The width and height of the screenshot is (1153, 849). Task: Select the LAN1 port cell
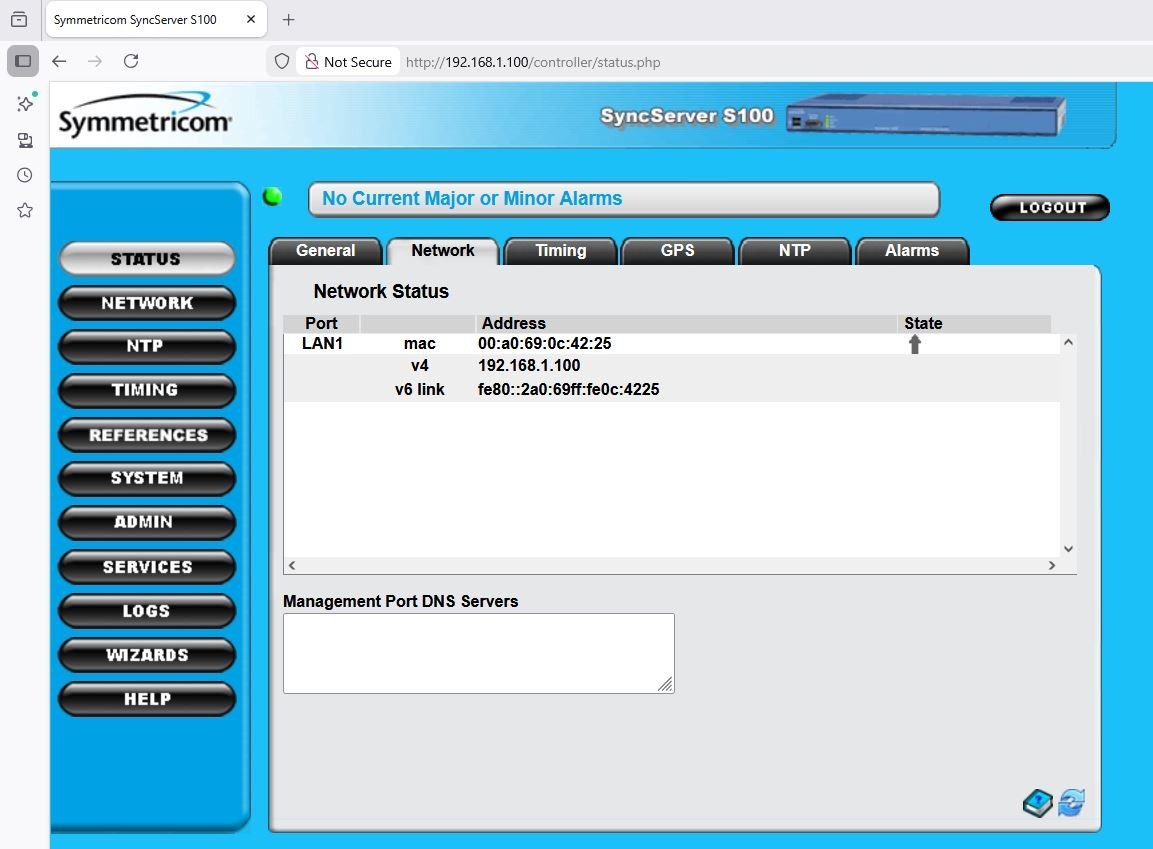[x=322, y=343]
